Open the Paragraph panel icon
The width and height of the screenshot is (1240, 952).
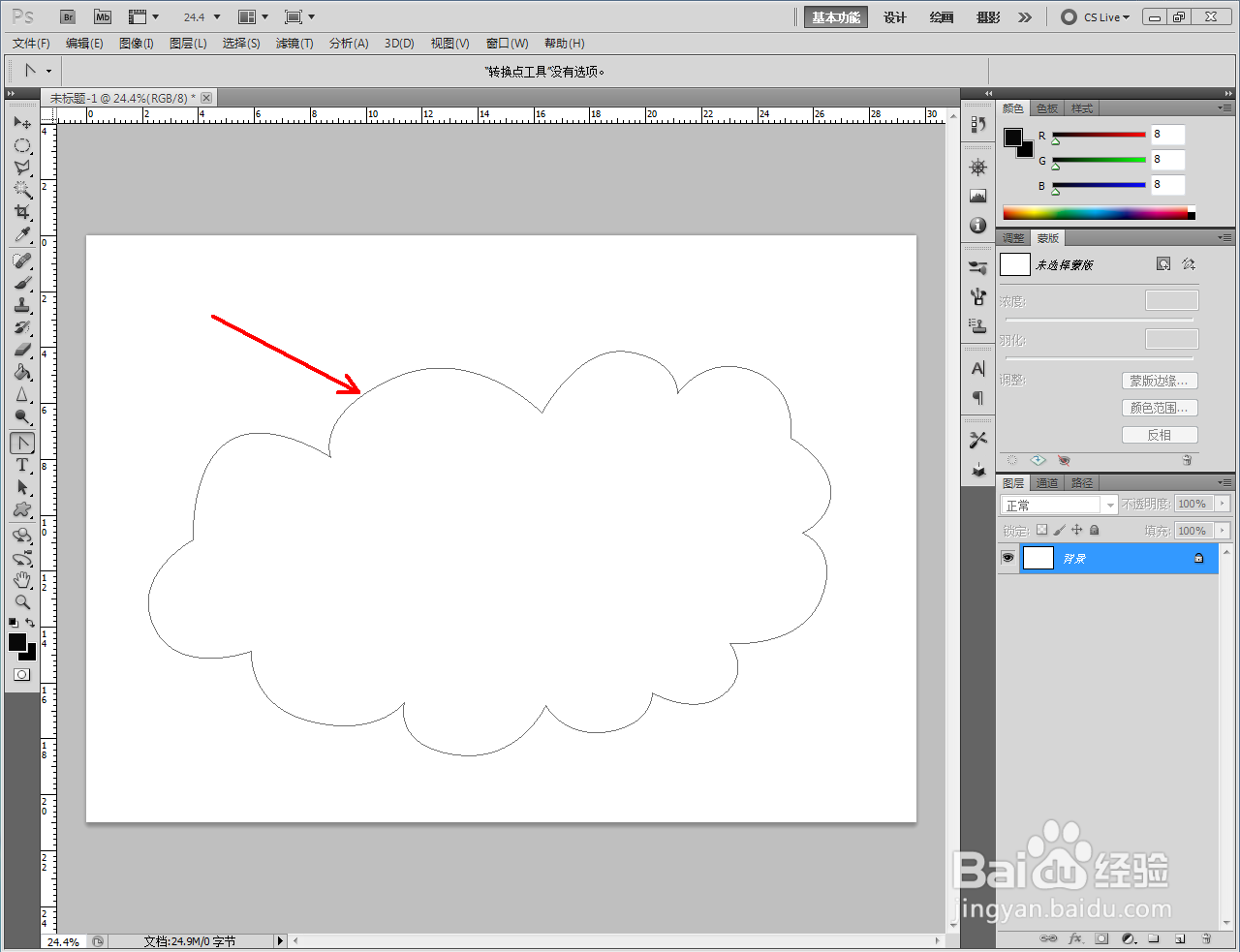(977, 398)
